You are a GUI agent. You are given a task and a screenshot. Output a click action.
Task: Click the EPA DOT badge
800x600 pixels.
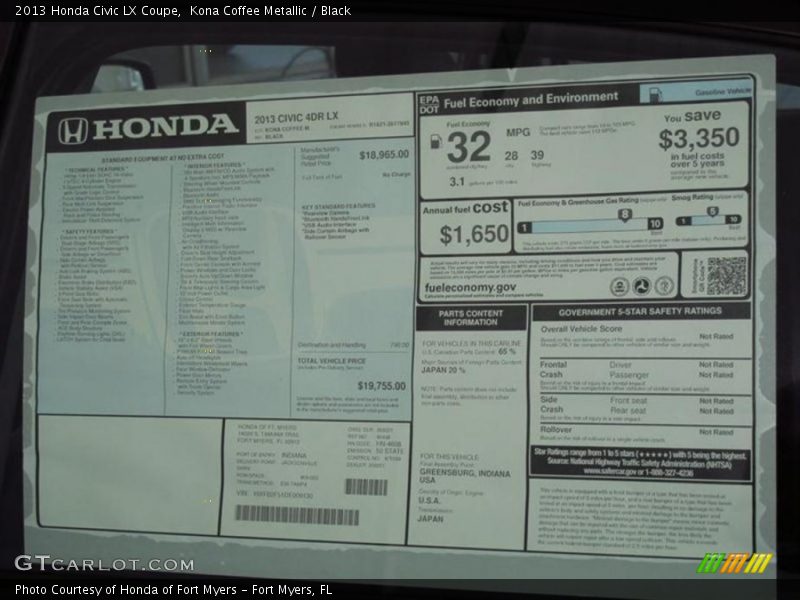click(429, 105)
